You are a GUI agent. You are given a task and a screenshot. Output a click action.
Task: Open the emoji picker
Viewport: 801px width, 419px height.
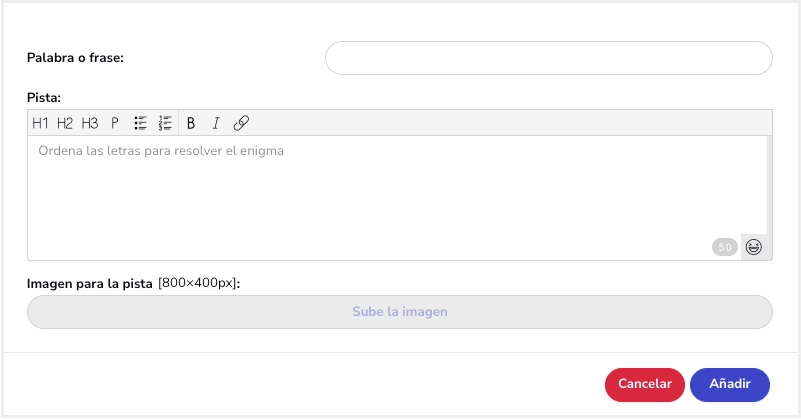(754, 247)
